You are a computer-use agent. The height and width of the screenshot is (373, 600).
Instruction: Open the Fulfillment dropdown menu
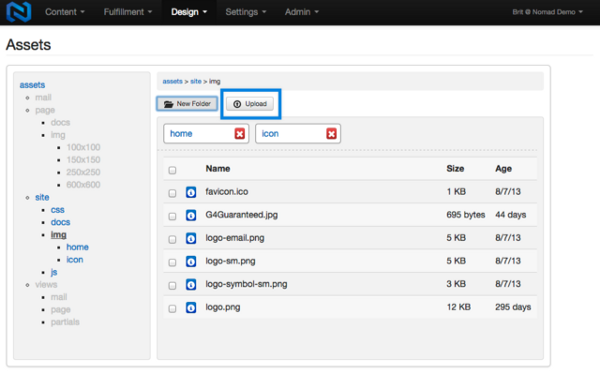coord(128,12)
